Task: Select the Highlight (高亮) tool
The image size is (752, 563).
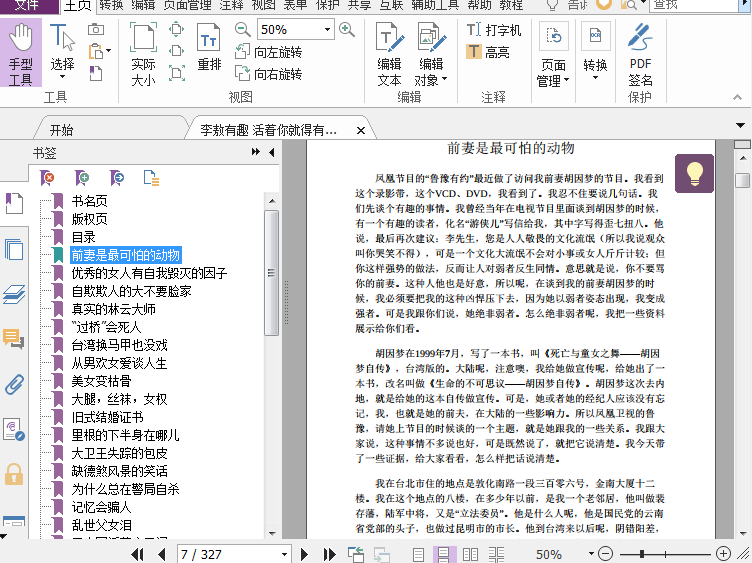Action: (487, 51)
